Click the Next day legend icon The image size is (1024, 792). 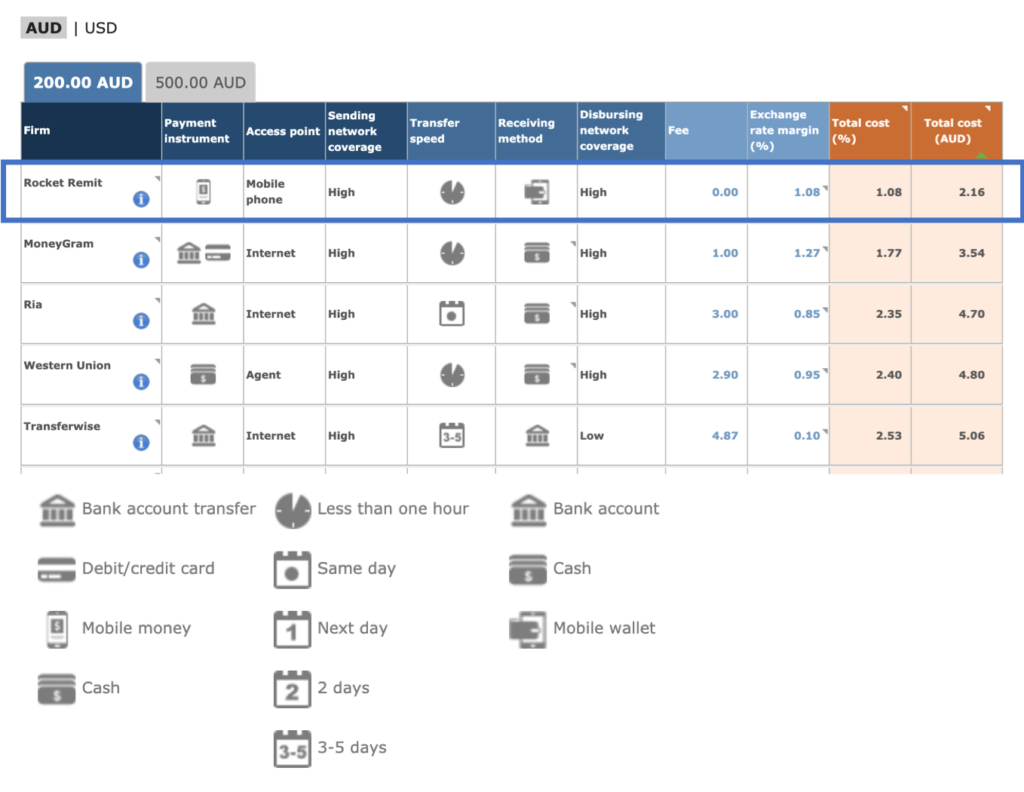point(292,629)
